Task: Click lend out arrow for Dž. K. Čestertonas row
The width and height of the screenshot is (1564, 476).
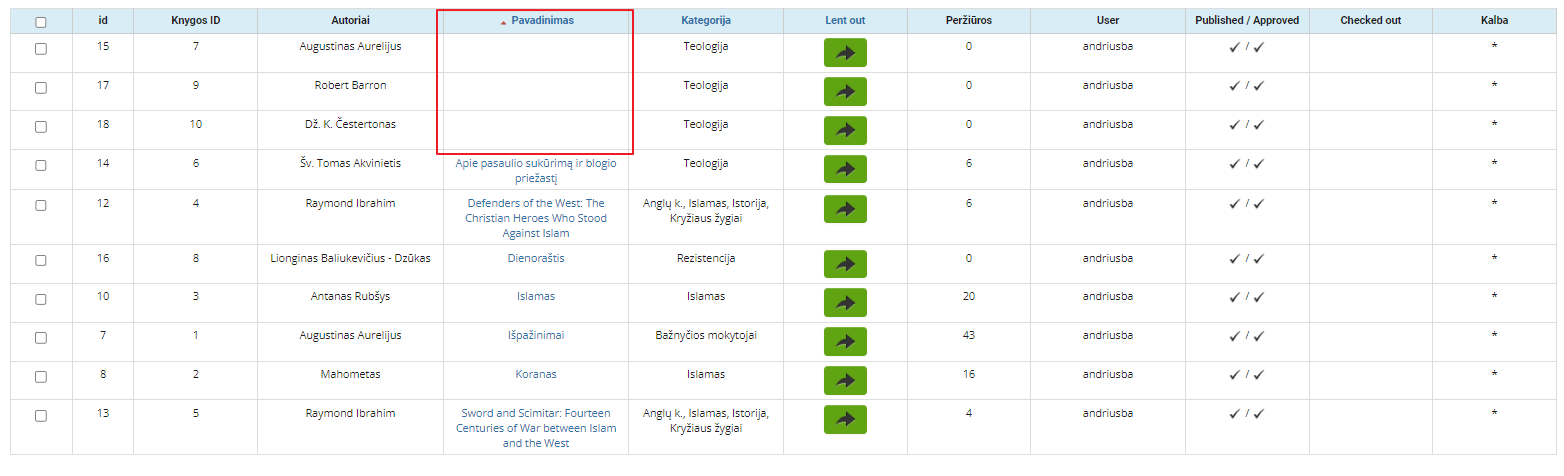Action: [845, 131]
